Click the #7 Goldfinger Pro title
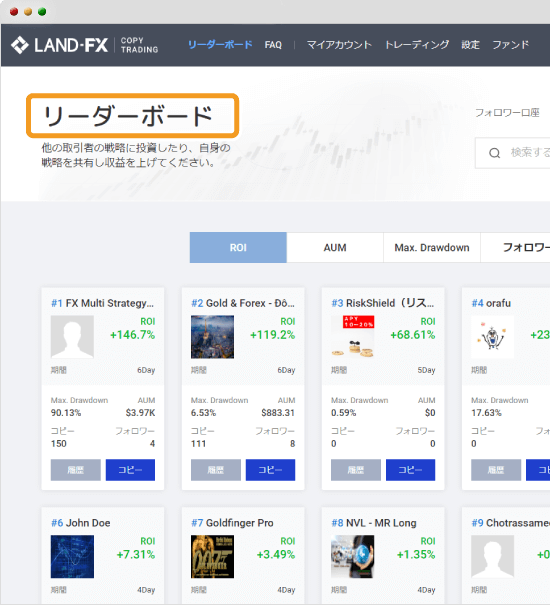This screenshot has width=550, height=605. 232,523
